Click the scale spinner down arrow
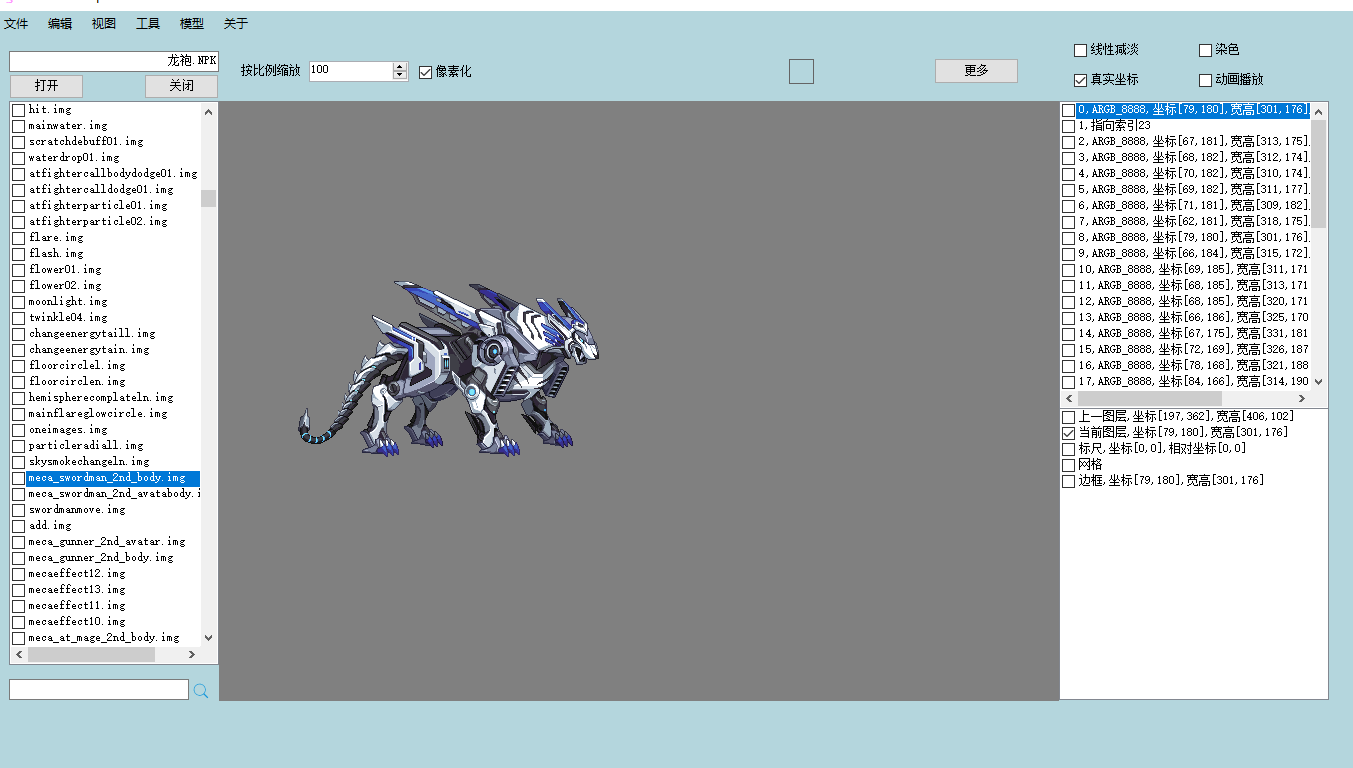Viewport: 1353px width, 768px height. (x=400, y=75)
